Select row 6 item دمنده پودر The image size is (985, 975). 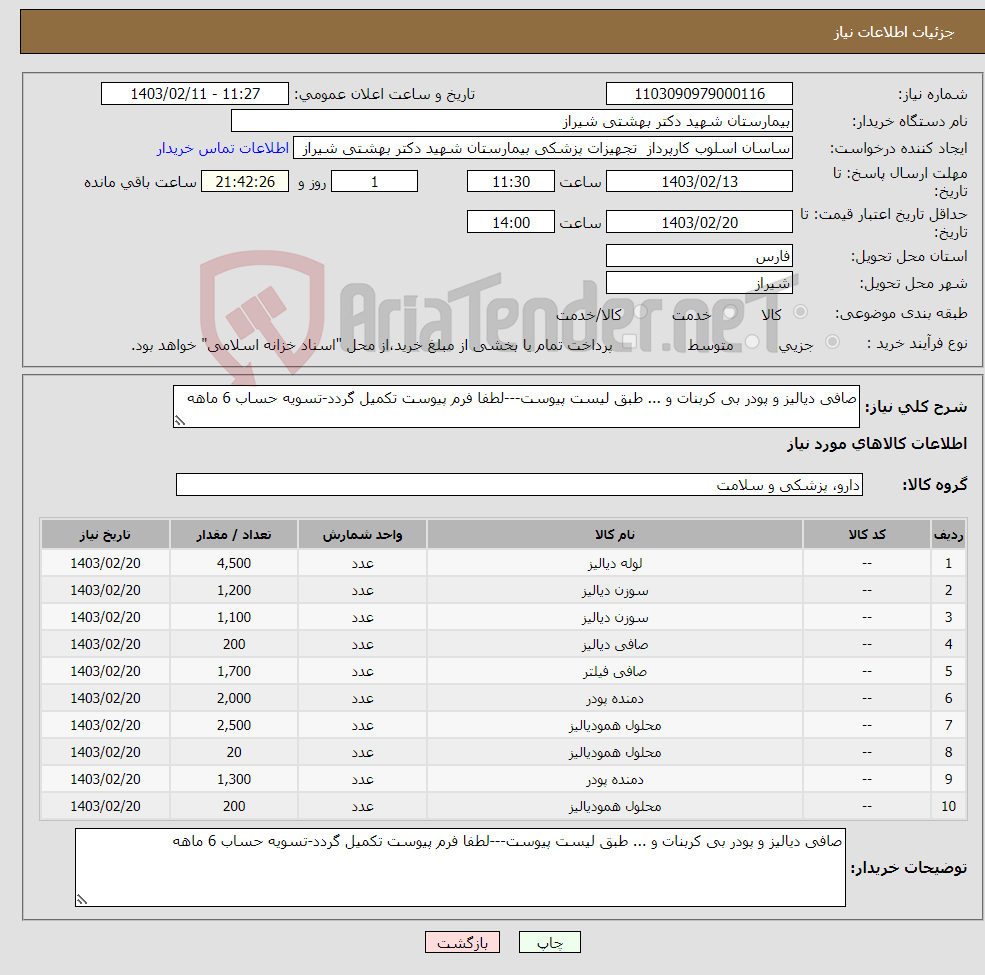[x=615, y=699]
